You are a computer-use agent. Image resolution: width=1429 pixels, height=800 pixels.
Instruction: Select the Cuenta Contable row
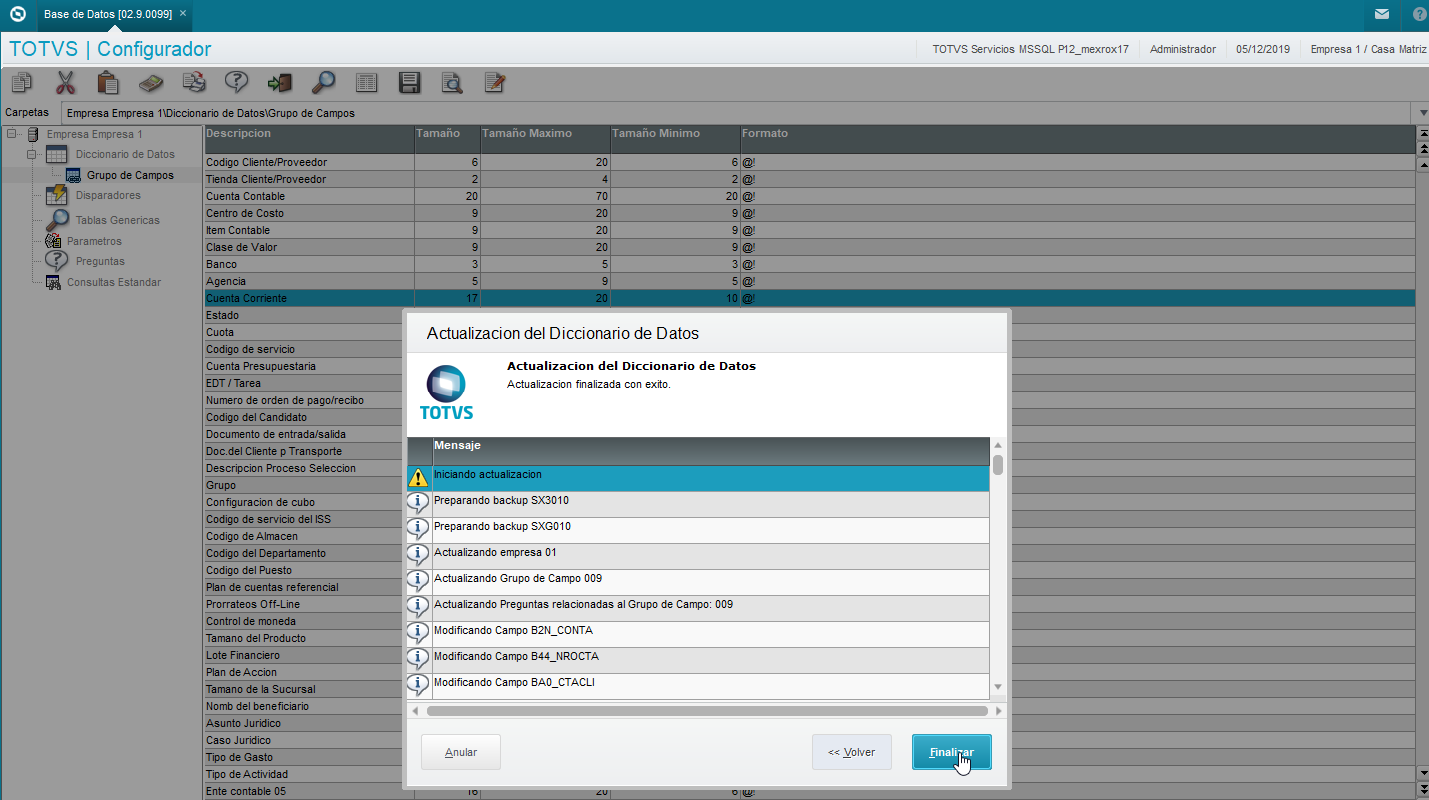[x=810, y=196]
